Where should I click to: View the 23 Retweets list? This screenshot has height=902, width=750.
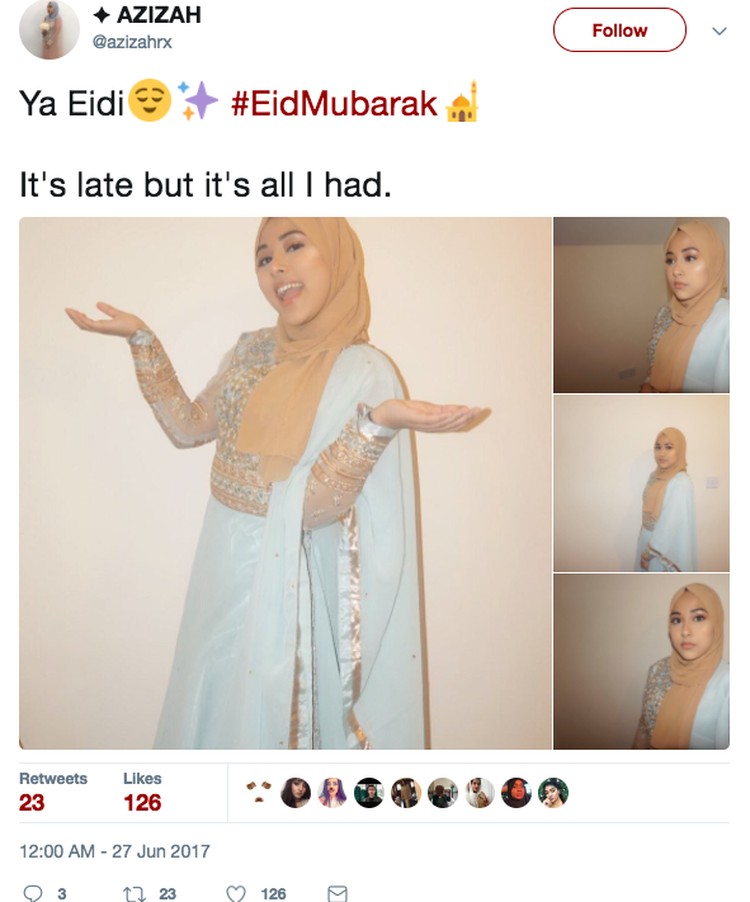[53, 793]
